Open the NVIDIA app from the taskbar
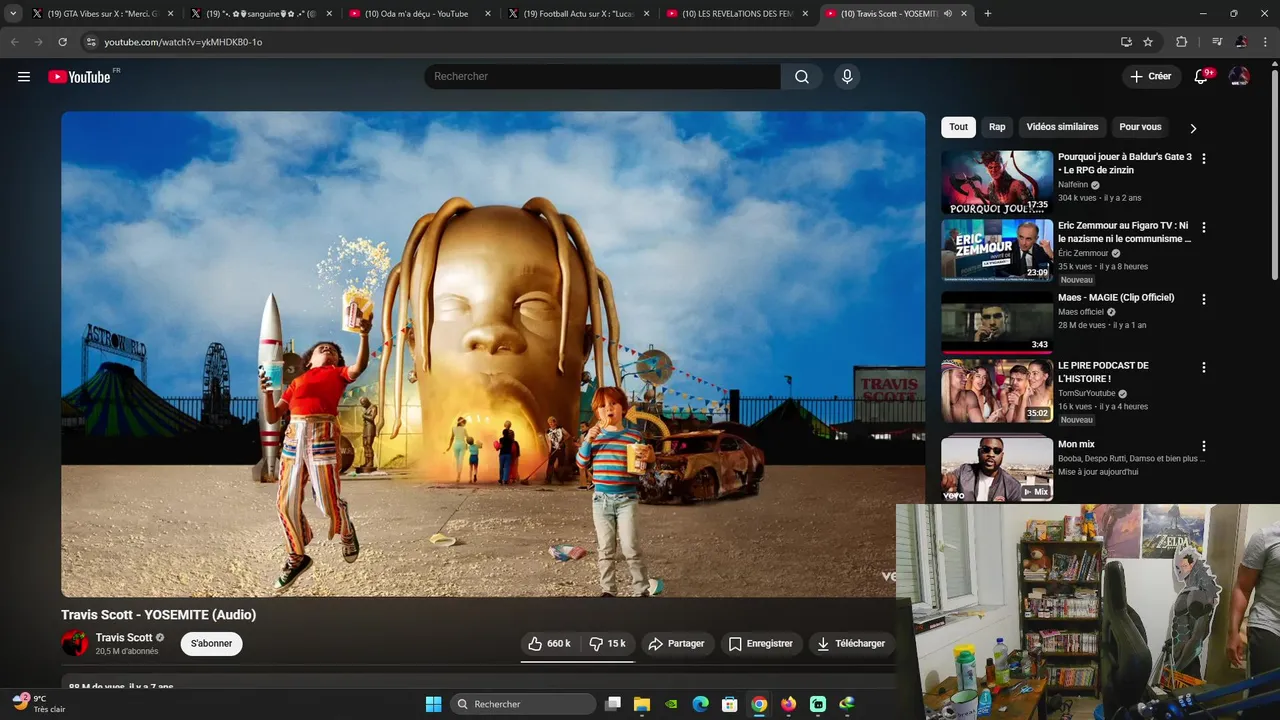The width and height of the screenshot is (1280, 720). [x=672, y=704]
